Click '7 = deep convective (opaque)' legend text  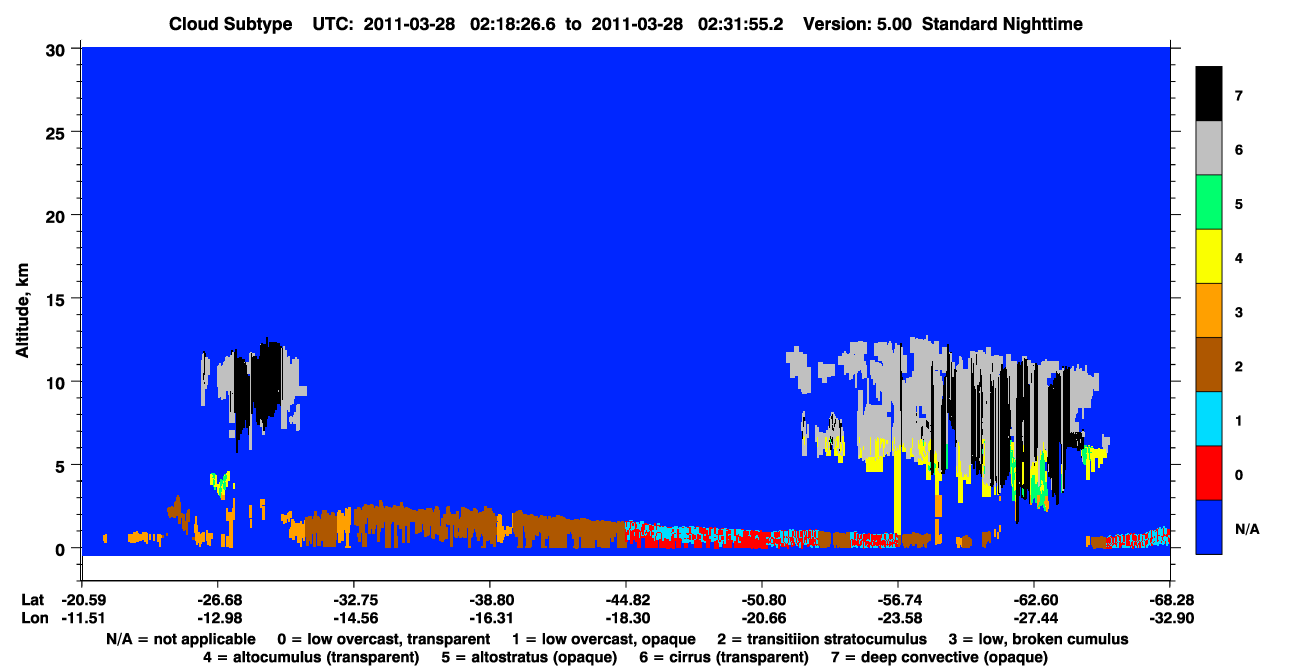[x=939, y=657]
